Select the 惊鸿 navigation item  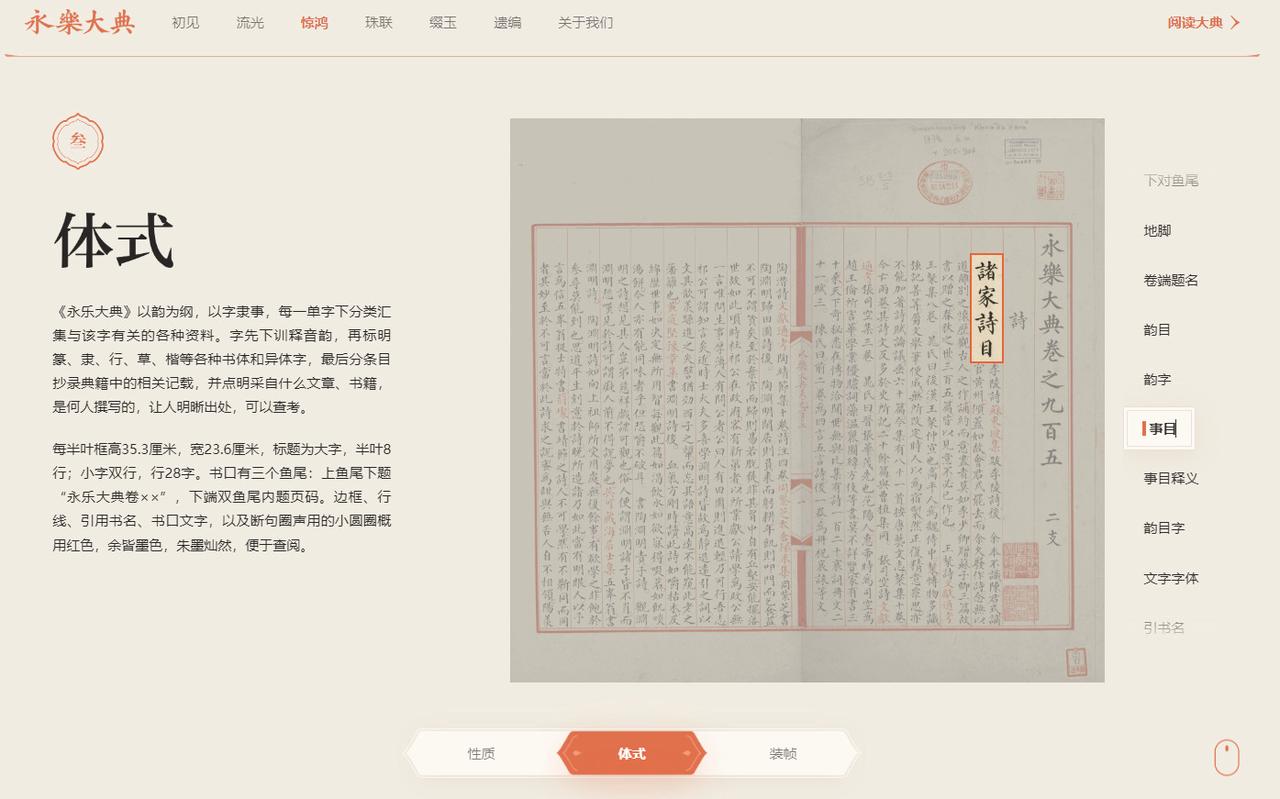[314, 22]
